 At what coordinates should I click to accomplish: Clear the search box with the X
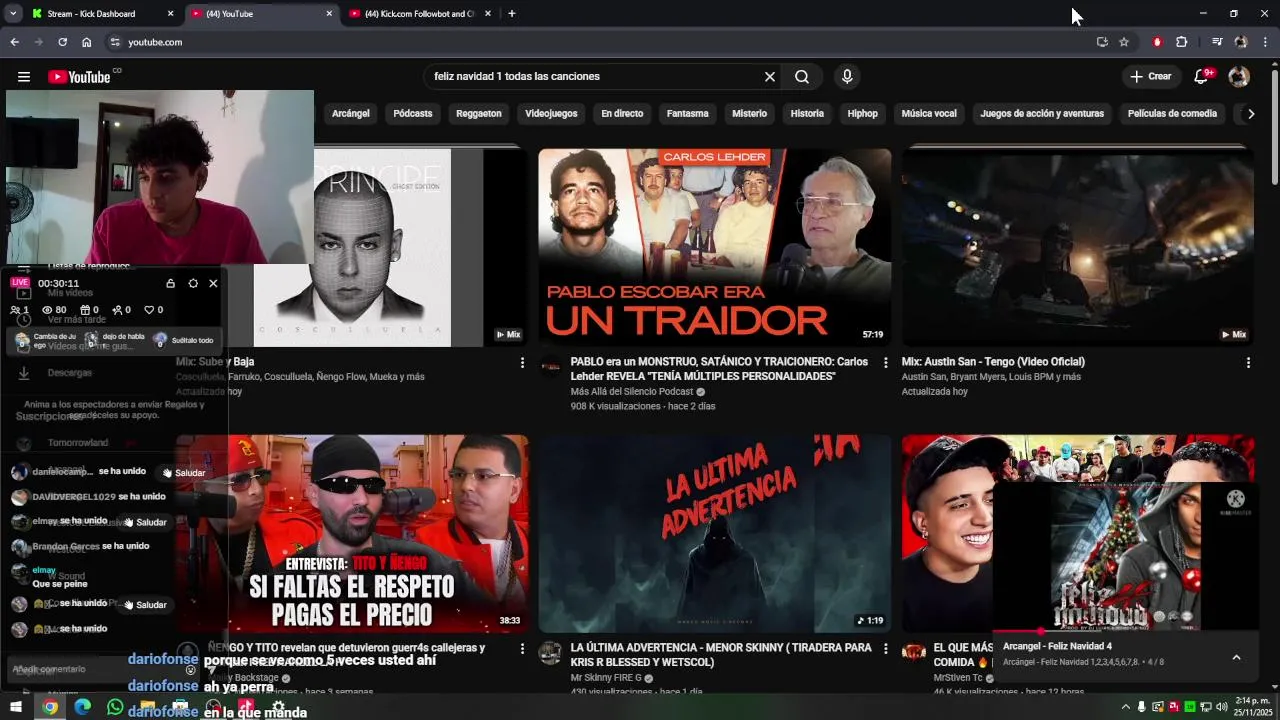pos(770,77)
